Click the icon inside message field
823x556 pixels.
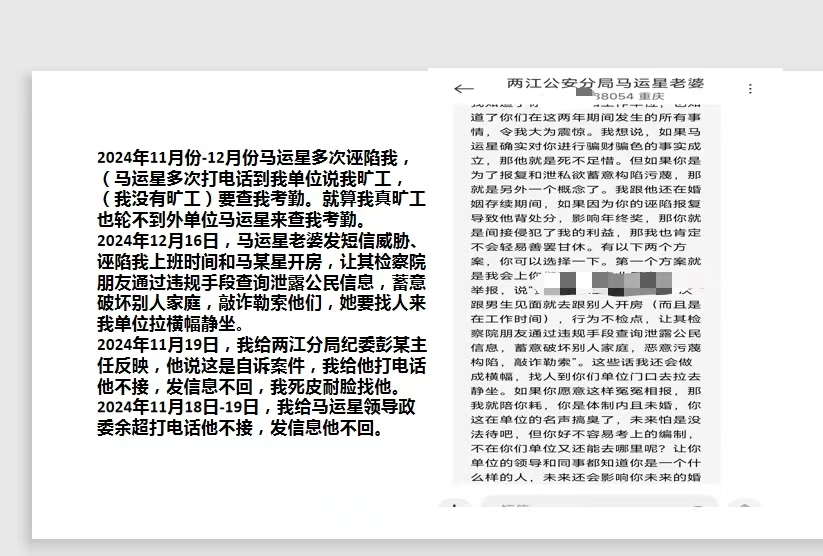tap(698, 506)
